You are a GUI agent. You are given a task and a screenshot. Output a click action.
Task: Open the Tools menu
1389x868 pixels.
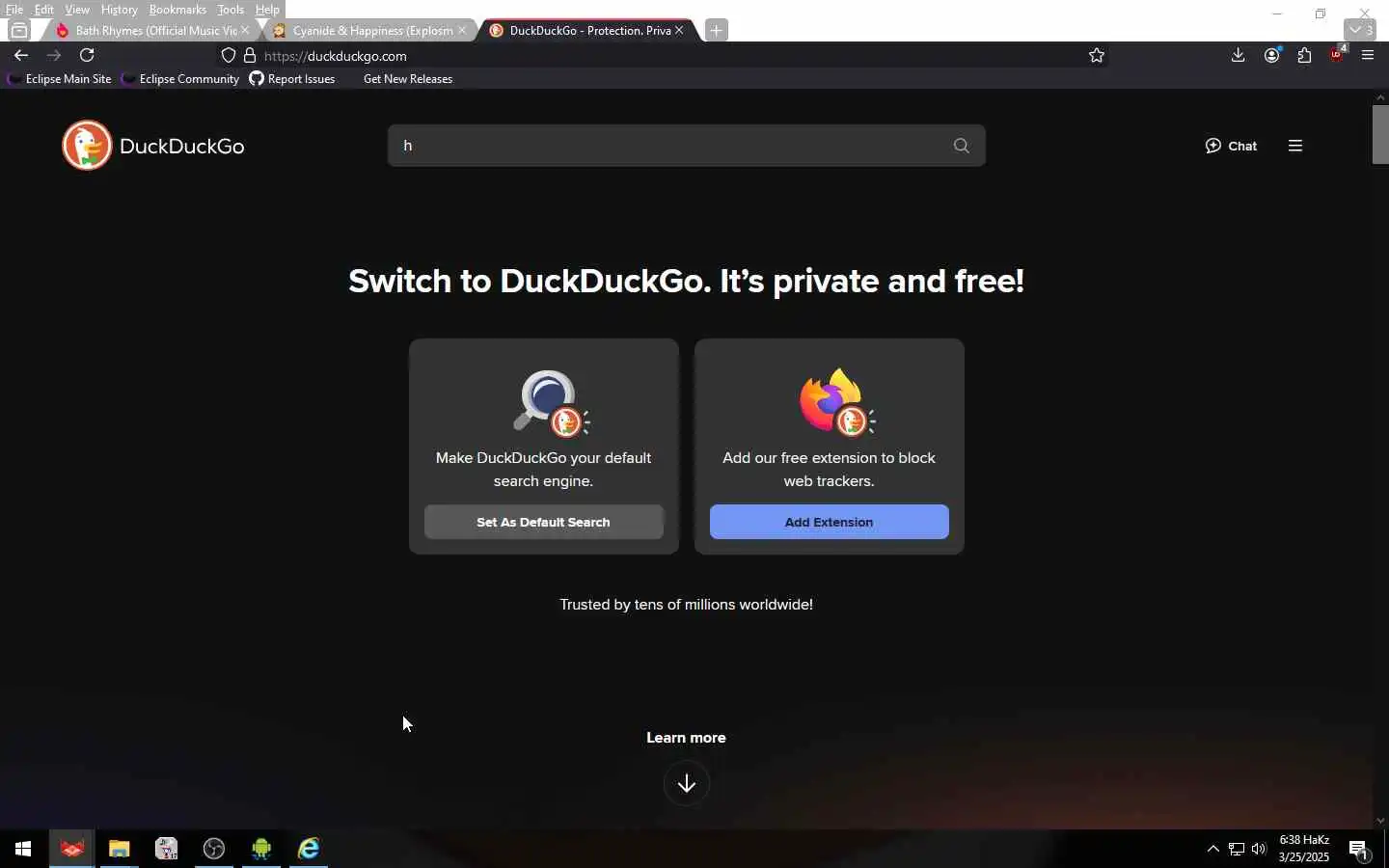(x=231, y=9)
